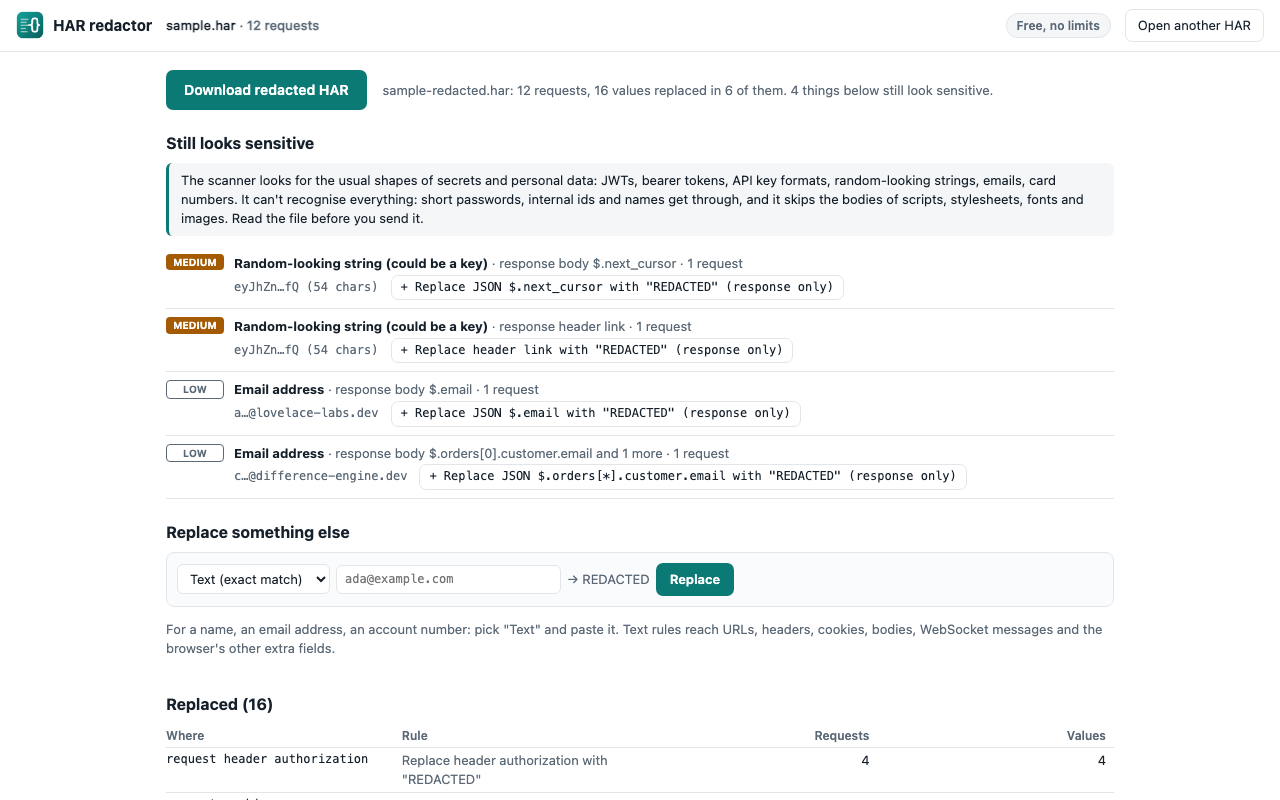The width and height of the screenshot is (1280, 800).
Task: Click the 'Replace something else' heading
Action: tap(258, 532)
